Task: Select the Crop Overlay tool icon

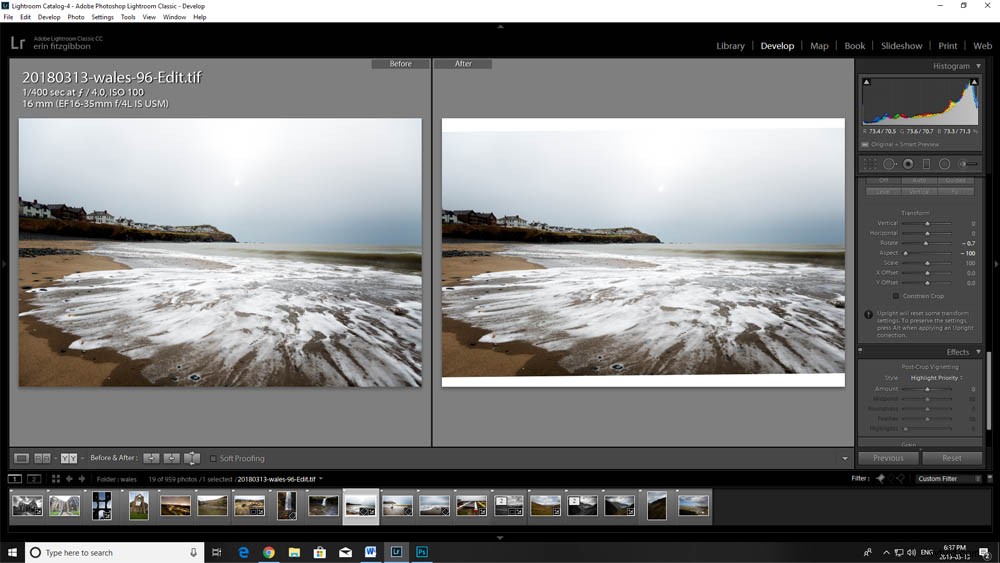Action: point(870,164)
